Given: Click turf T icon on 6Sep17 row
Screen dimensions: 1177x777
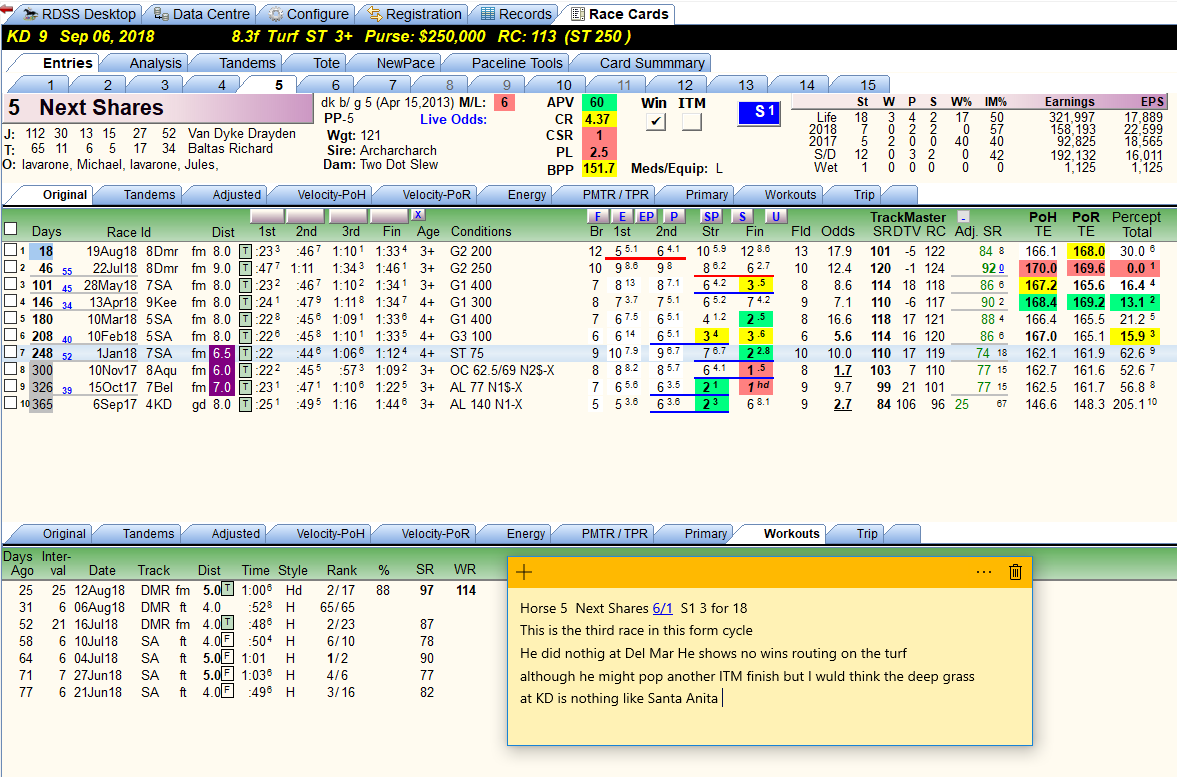Looking at the screenshot, I should 245,404.
